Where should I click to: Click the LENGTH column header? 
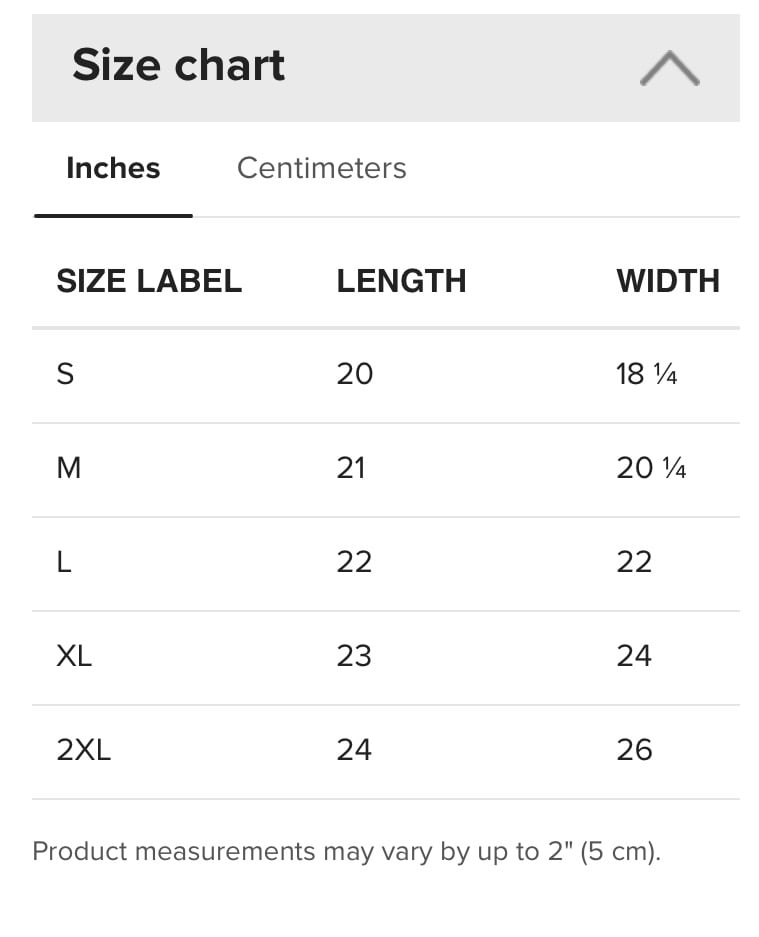[401, 281]
